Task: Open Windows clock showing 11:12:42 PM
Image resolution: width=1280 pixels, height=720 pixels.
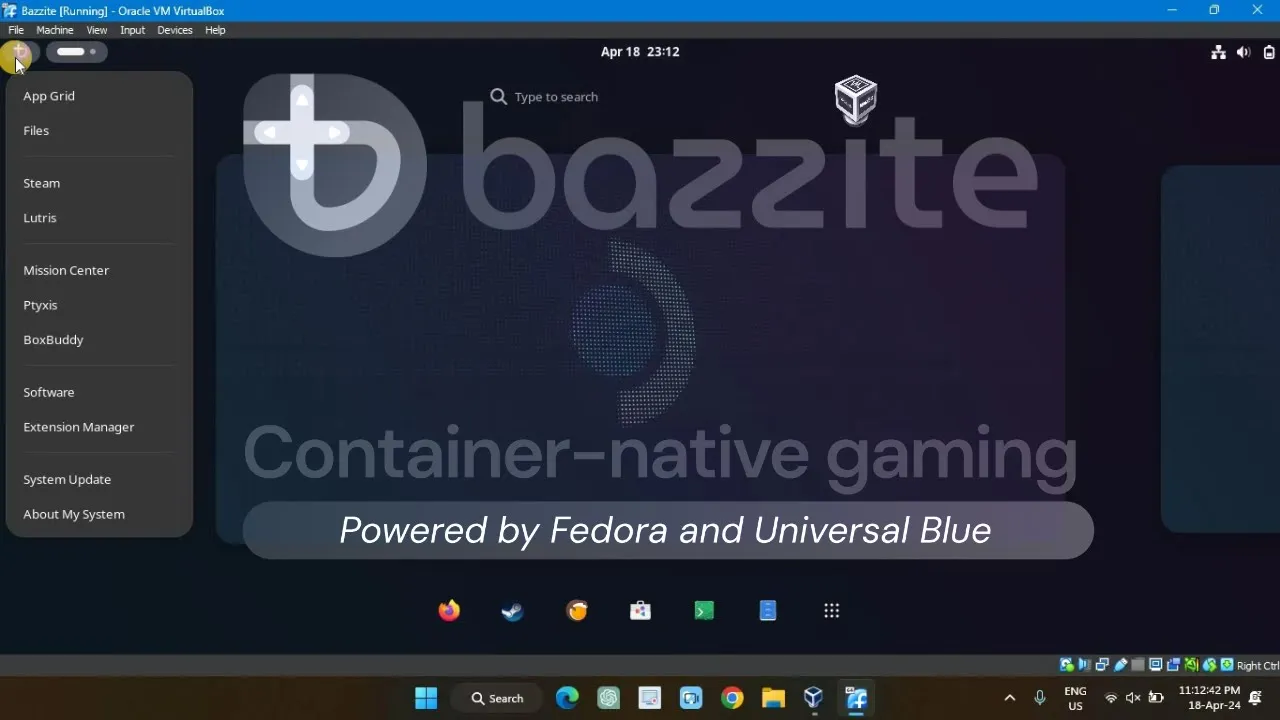Action: [x=1209, y=698]
